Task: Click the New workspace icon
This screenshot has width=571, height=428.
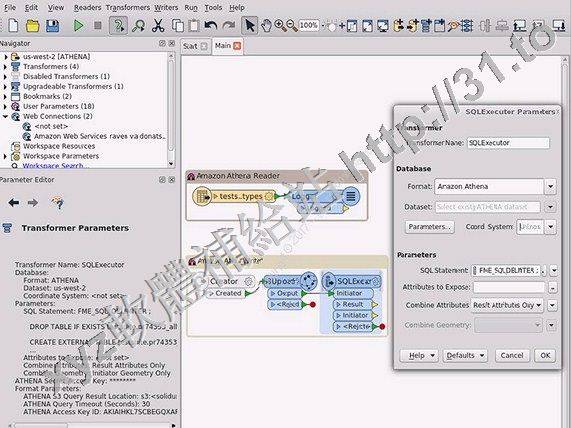Action: pyautogui.click(x=13, y=26)
